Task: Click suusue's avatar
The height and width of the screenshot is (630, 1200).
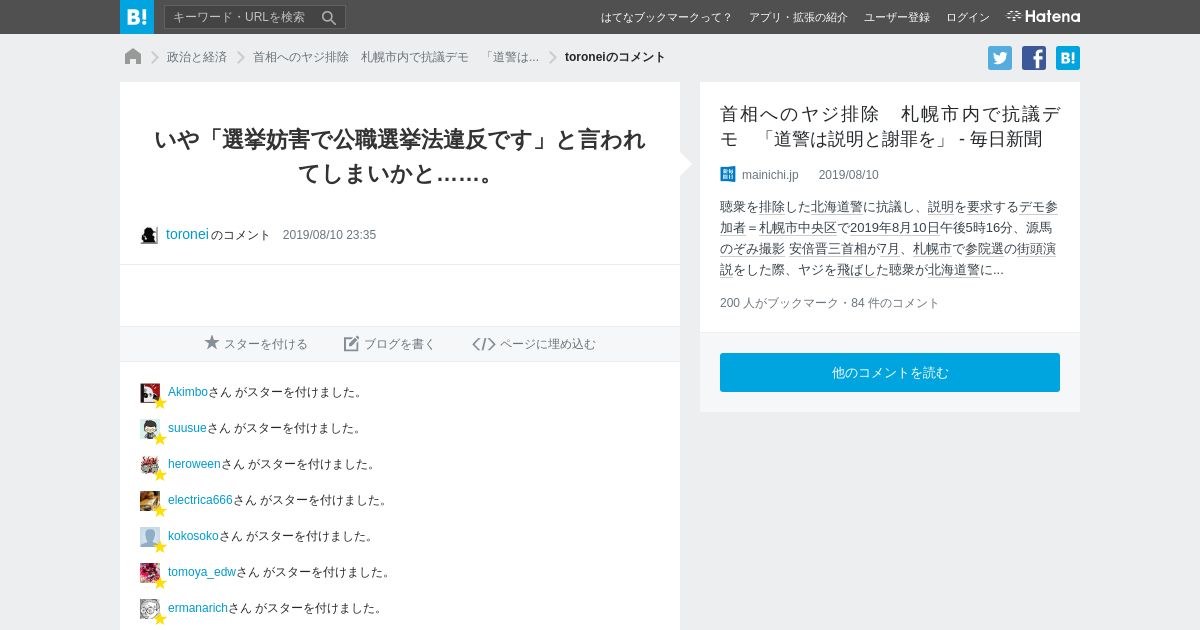Action: click(x=150, y=429)
